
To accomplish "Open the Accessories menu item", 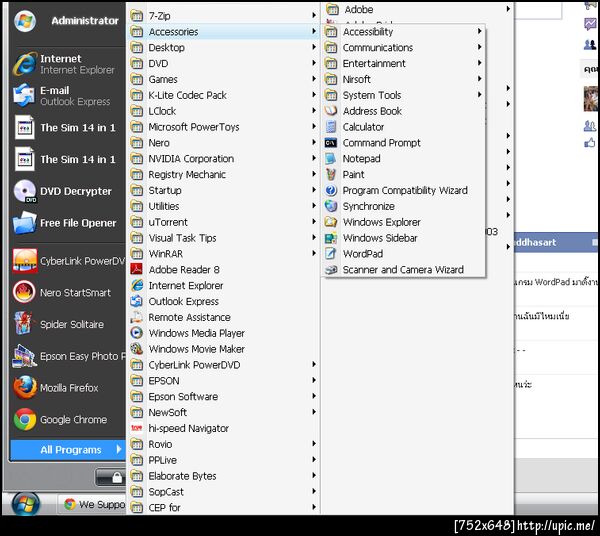I will (x=223, y=31).
